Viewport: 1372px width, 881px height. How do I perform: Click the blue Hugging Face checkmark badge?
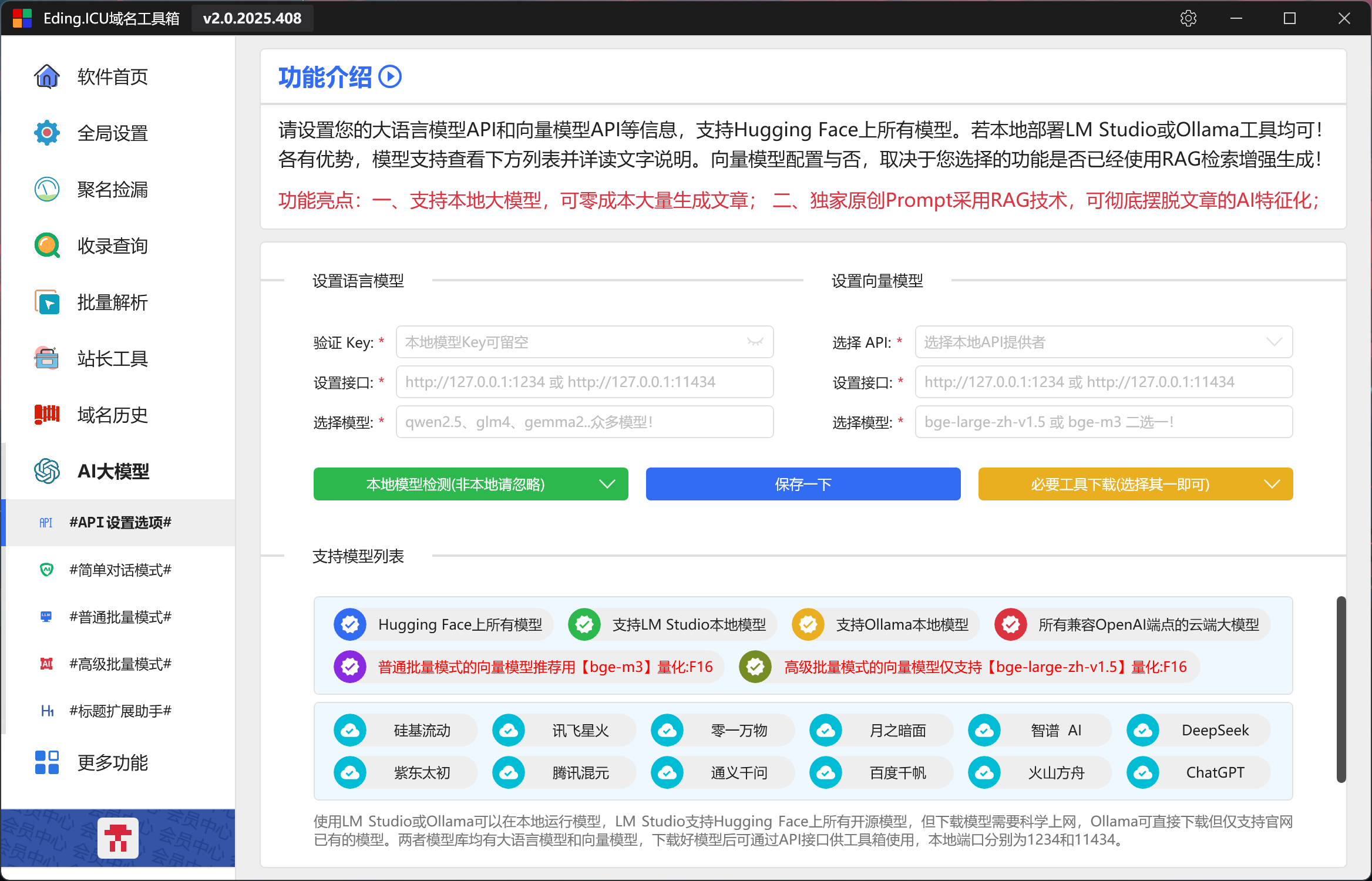point(350,624)
